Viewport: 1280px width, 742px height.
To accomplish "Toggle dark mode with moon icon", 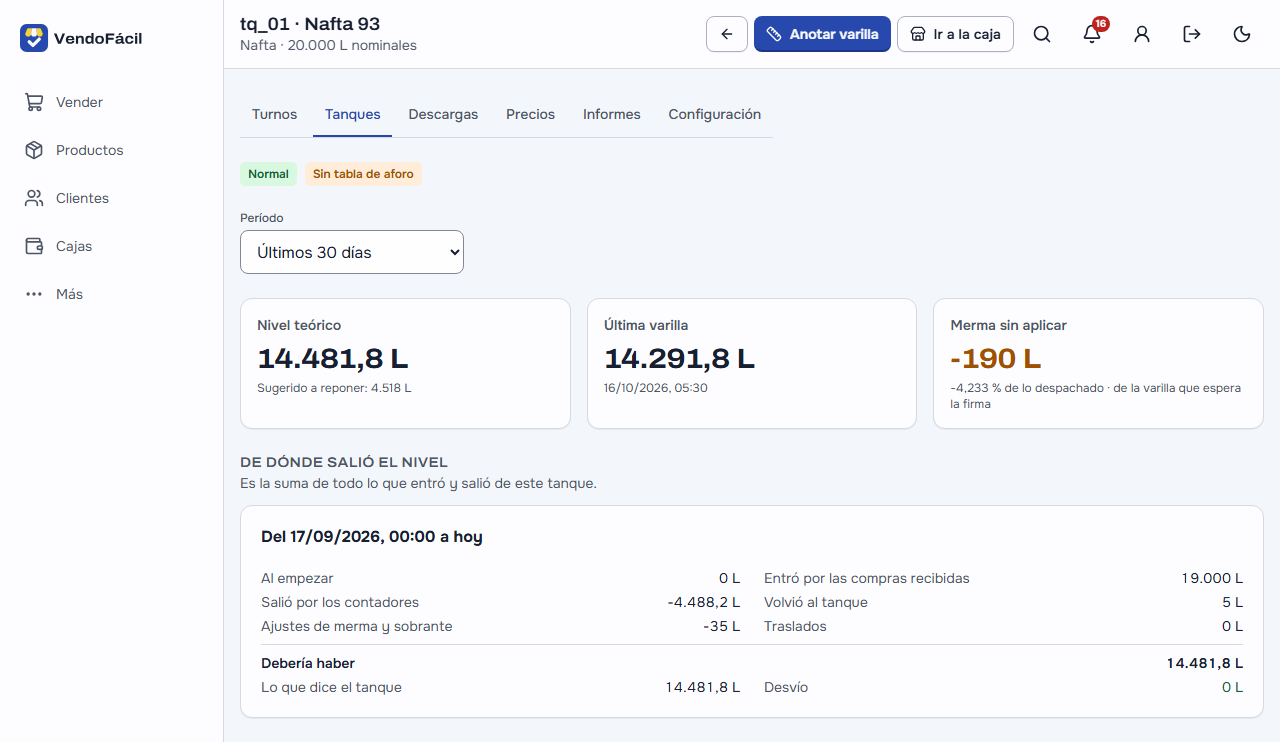I will [x=1242, y=34].
